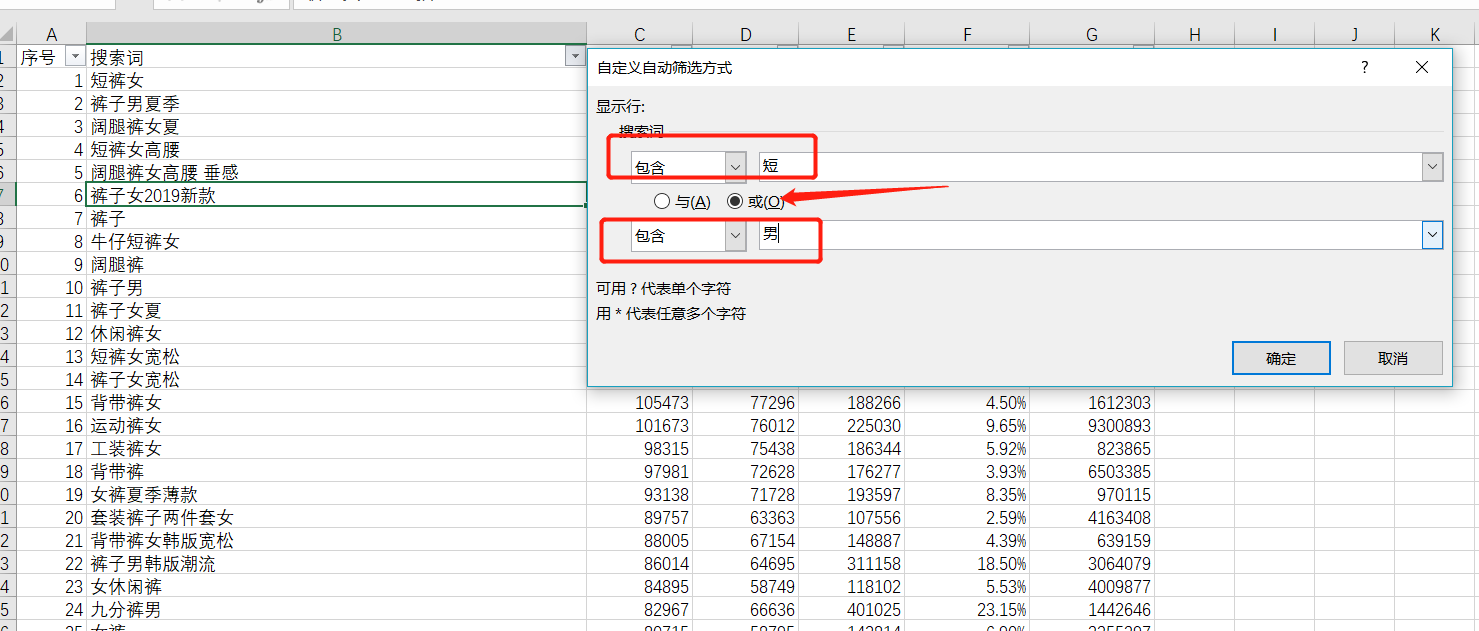1479x631 pixels.
Task: Select the cell 短裤女宽松
Action: [x=337, y=357]
